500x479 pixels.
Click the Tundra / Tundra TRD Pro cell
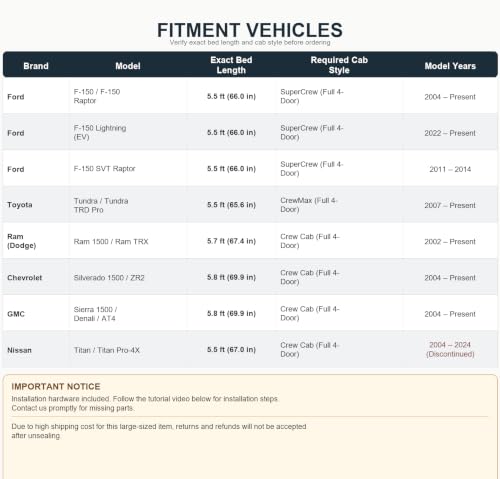pos(101,205)
